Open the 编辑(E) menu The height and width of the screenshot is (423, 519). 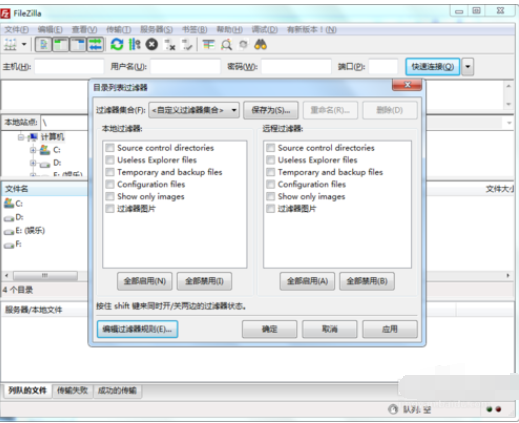[x=50, y=30]
